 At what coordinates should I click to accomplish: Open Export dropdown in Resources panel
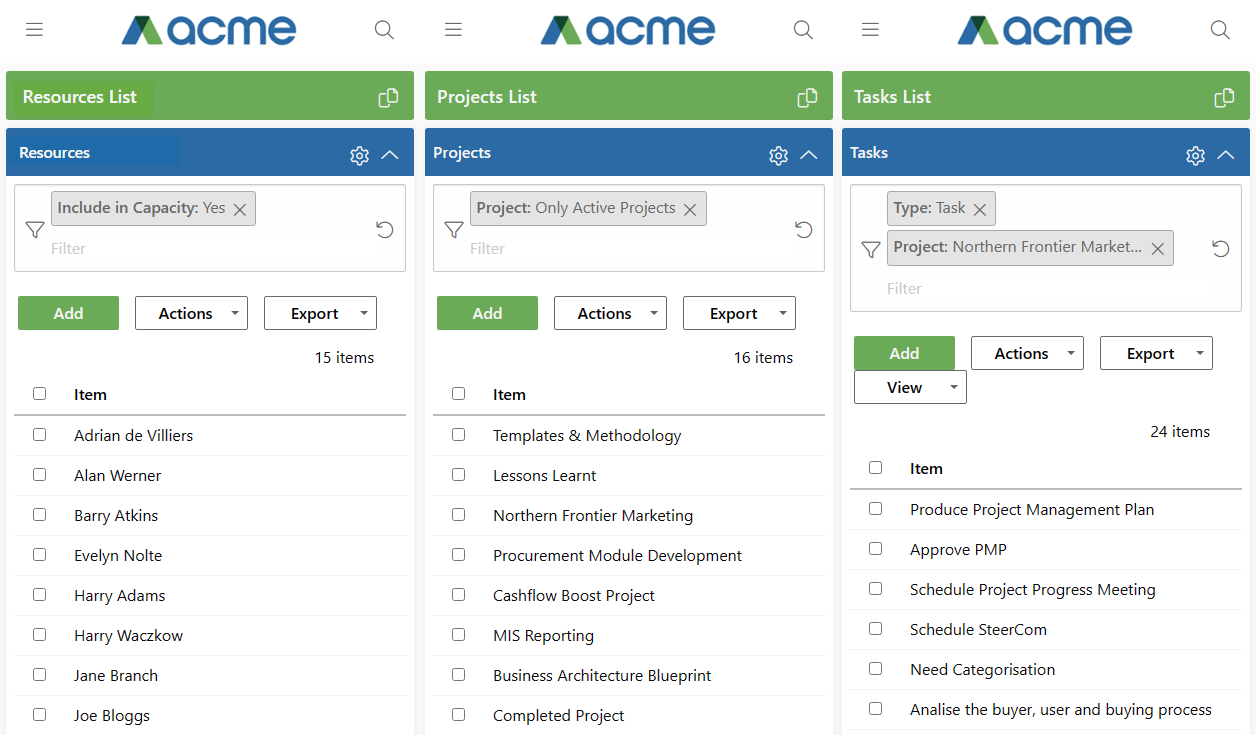pyautogui.click(x=320, y=313)
